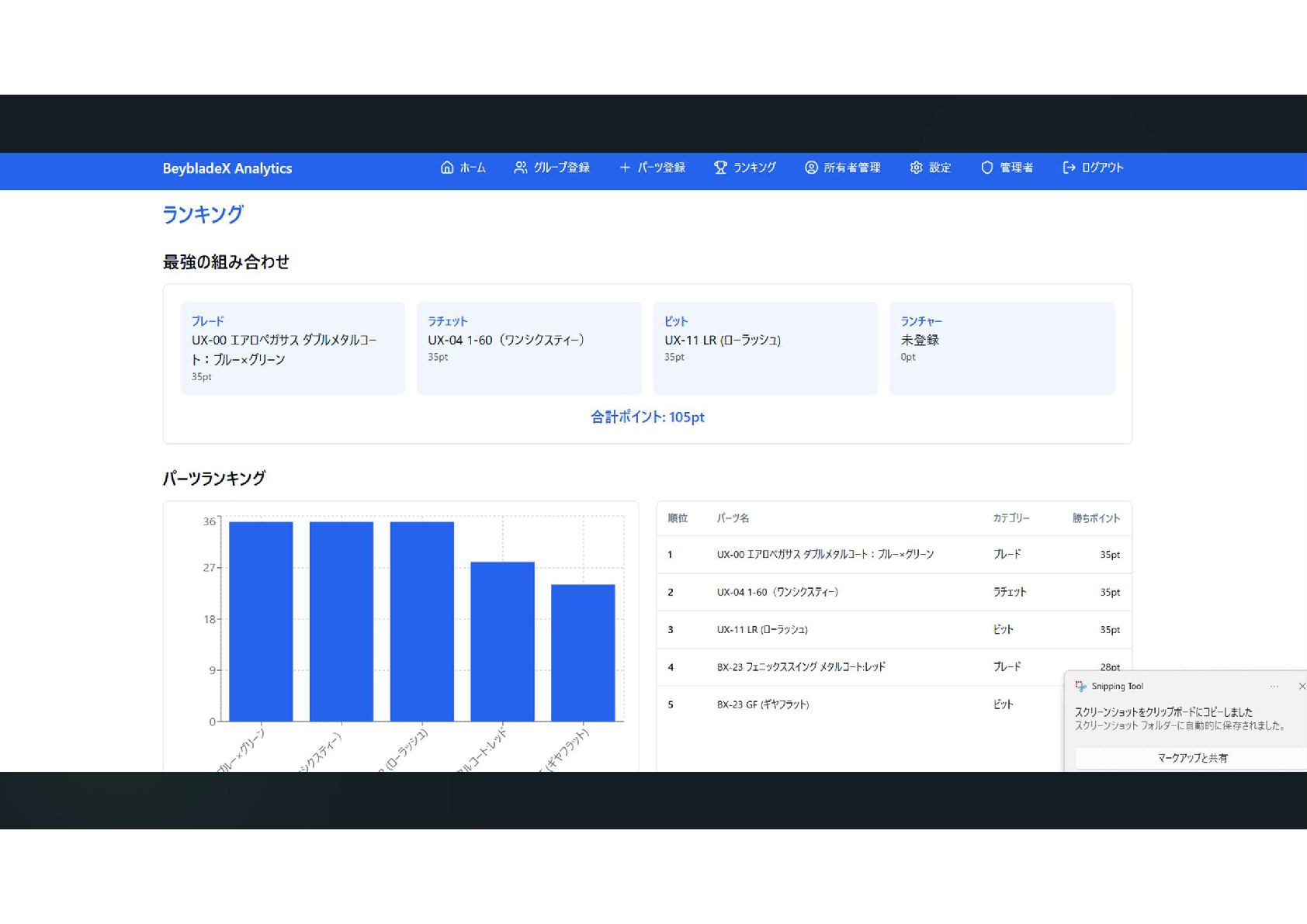Click the 順位 column header
Viewport: 1307px width, 924px height.
pyautogui.click(x=678, y=518)
